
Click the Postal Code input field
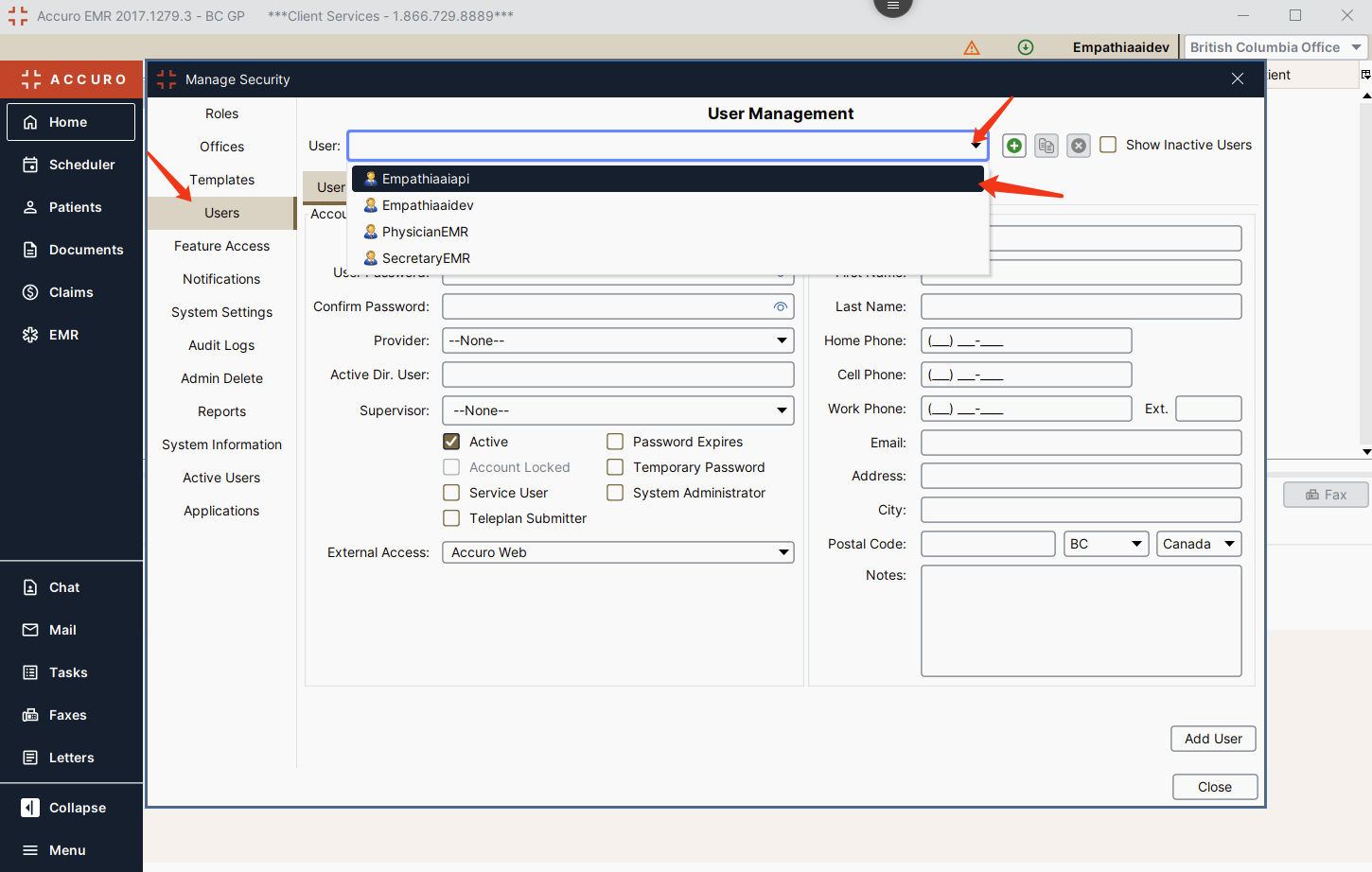(988, 544)
